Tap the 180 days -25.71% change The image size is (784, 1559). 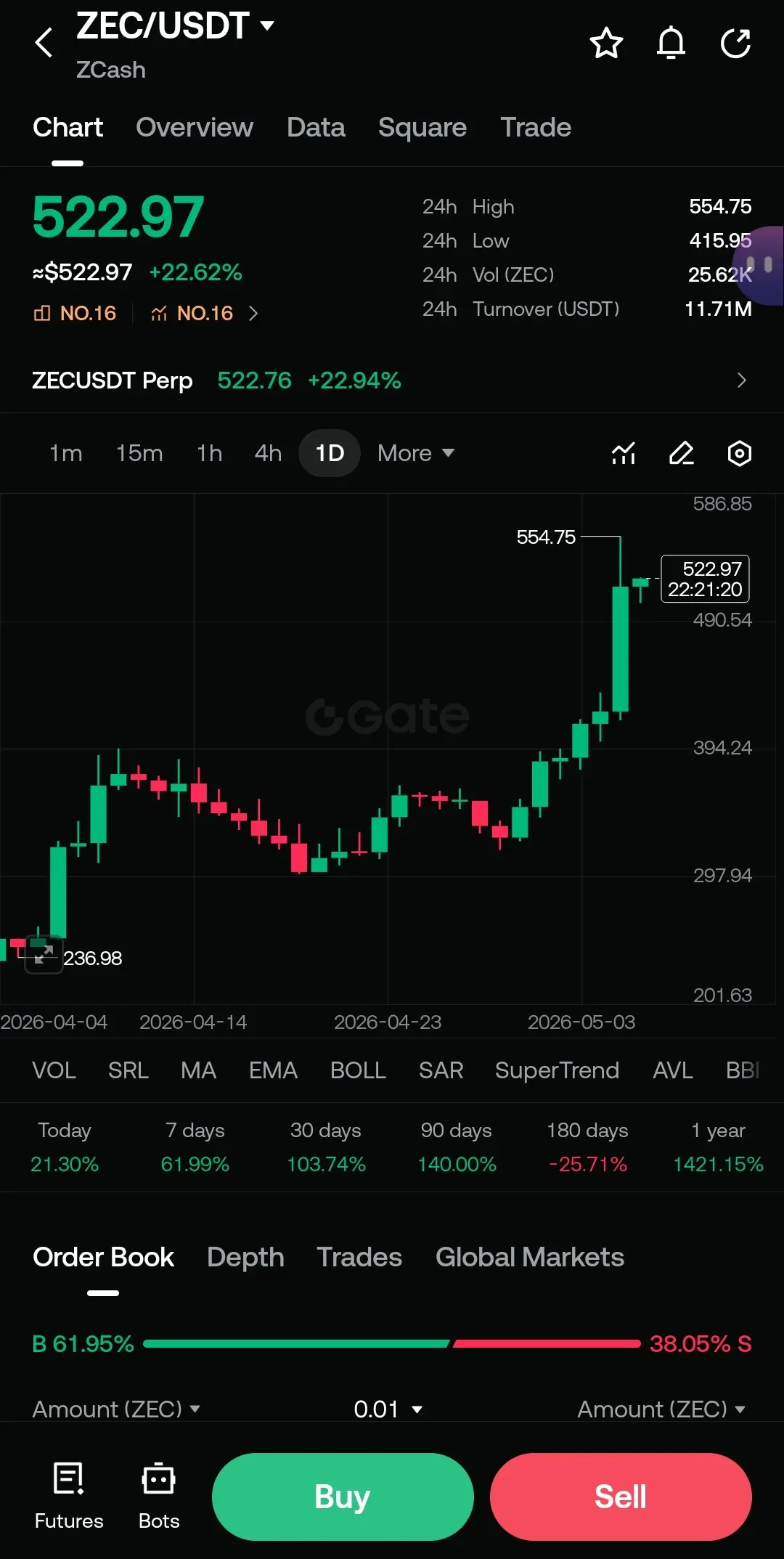point(587,1147)
